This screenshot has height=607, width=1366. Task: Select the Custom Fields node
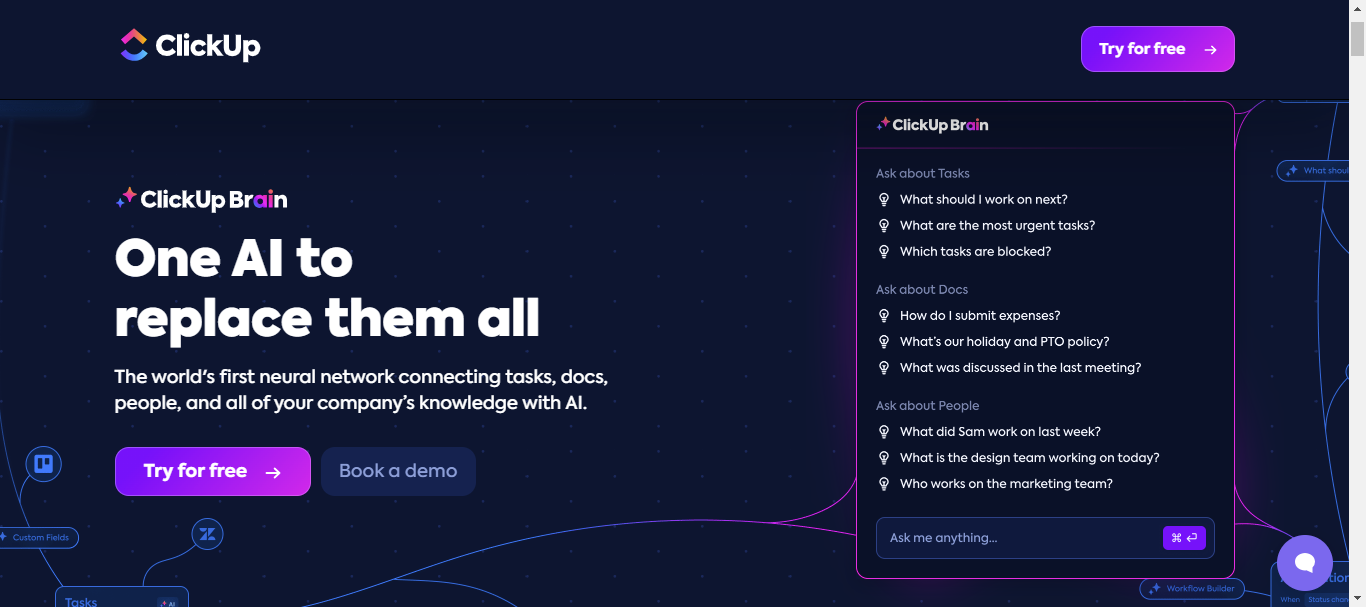point(40,538)
